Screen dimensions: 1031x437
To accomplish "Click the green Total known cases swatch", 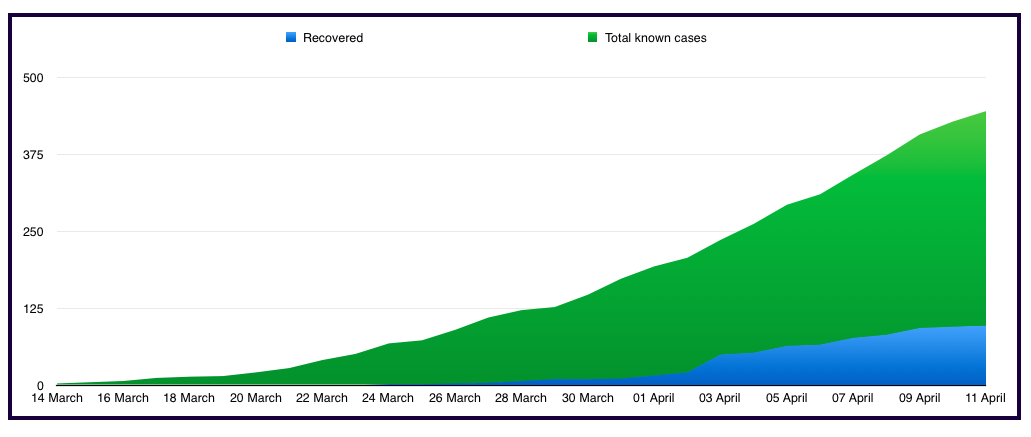I will click(592, 38).
